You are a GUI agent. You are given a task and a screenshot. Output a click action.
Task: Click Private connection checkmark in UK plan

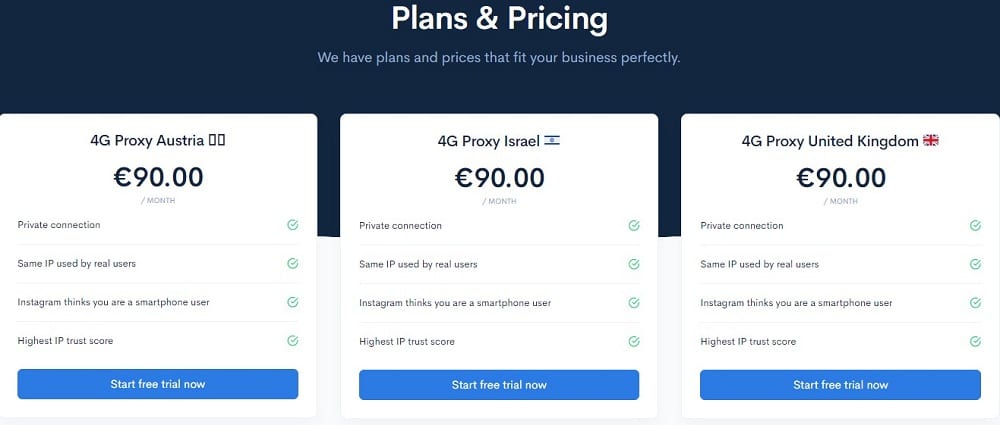point(975,225)
